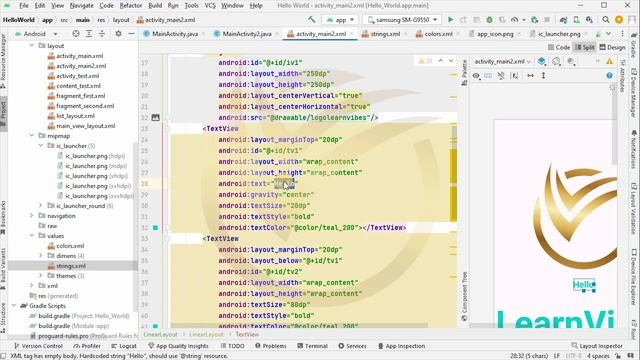Expand horizontally using the double-arrow icon
Viewport: 640px width, 360px height.
pos(530,76)
